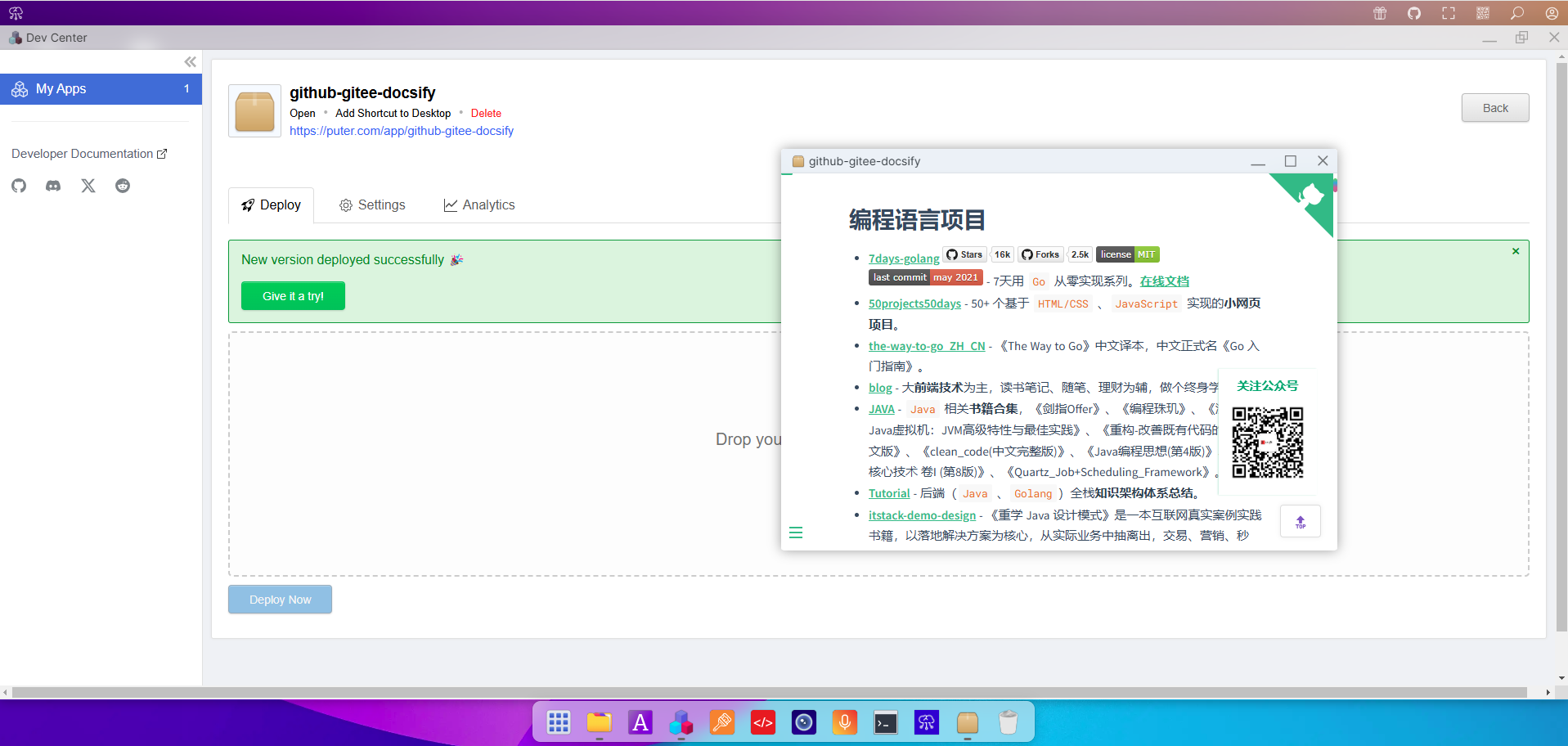The image size is (1568, 746).
Task: Click the scroll-to-top button in docsify window
Action: pos(1300,522)
